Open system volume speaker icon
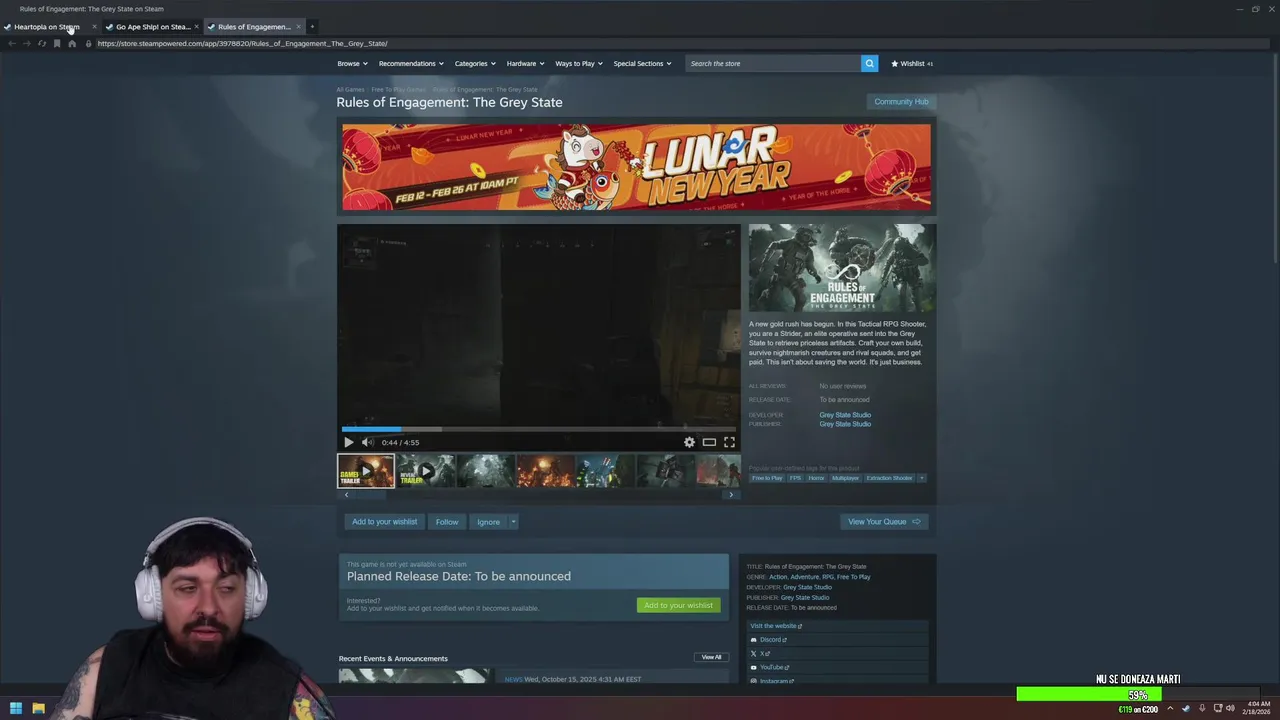Viewport: 1280px width, 720px height. 1231,708
